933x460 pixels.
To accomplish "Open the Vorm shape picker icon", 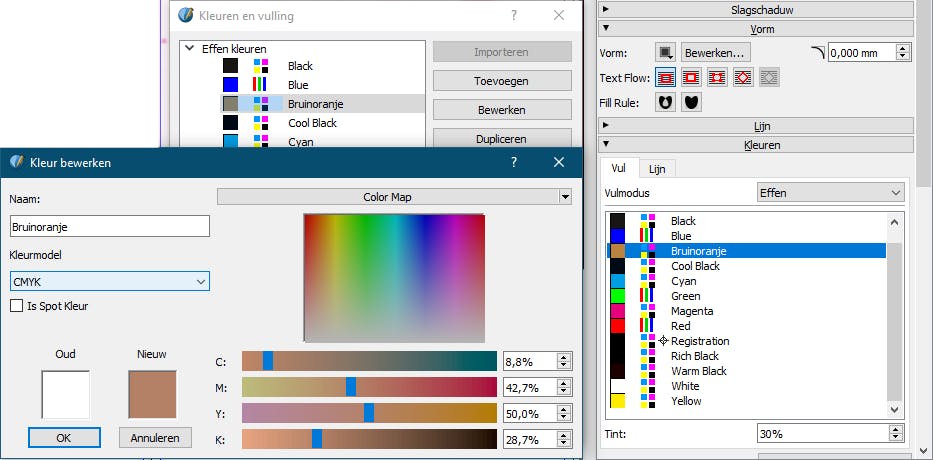I will [666, 52].
